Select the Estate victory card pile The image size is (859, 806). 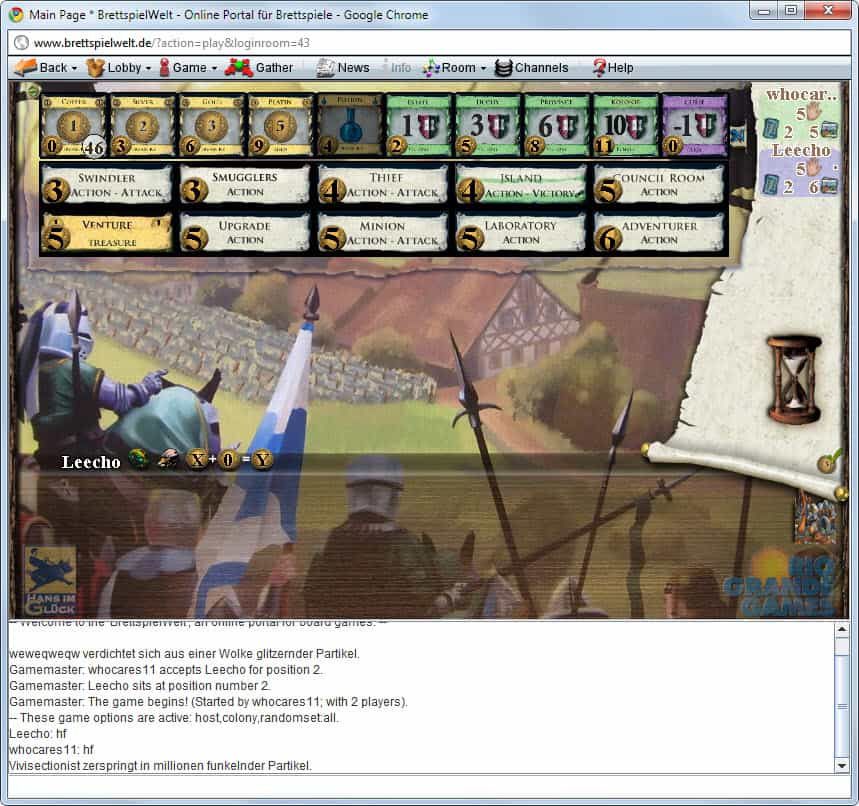419,125
